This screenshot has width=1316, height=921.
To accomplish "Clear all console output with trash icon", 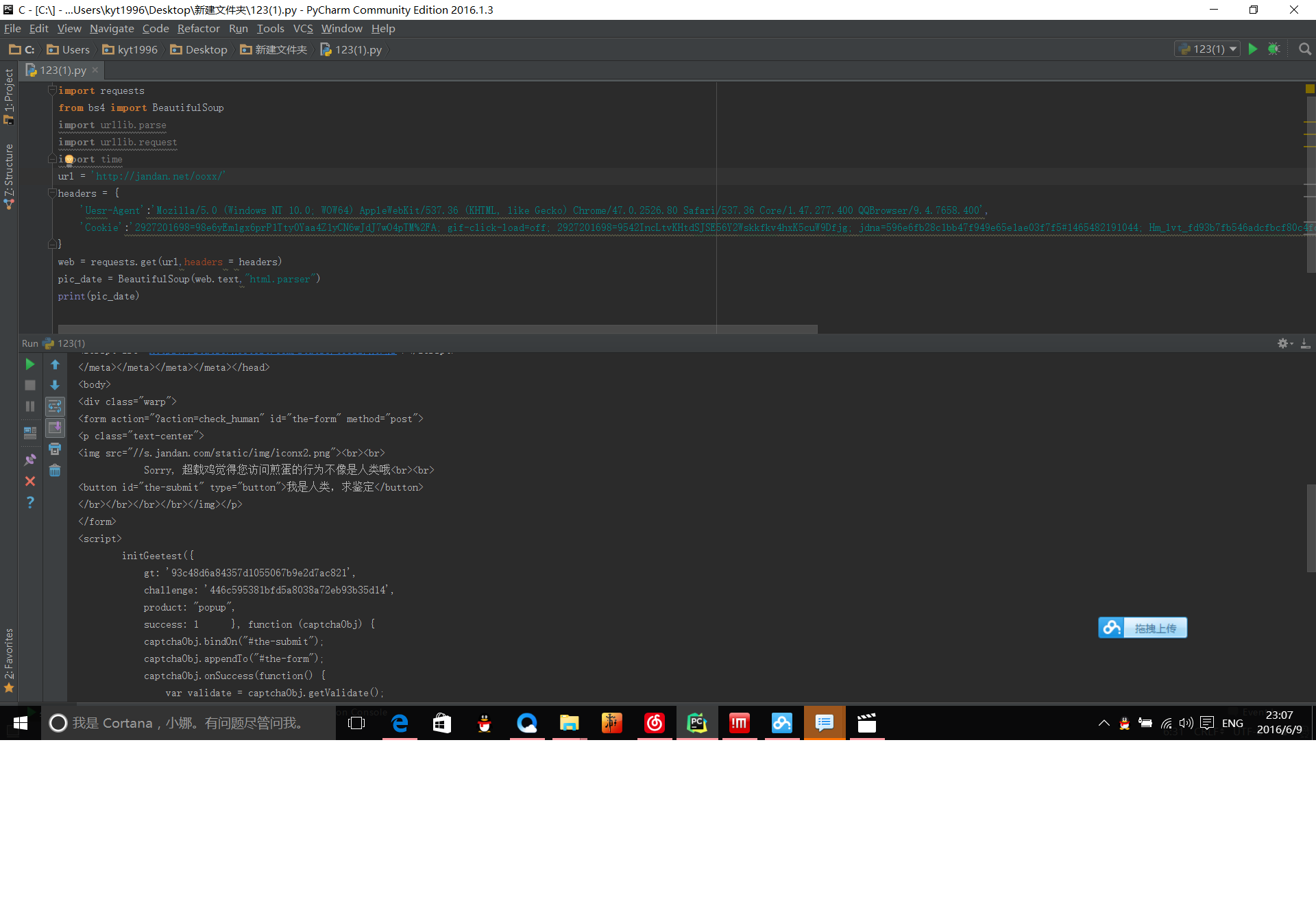I will 55,470.
